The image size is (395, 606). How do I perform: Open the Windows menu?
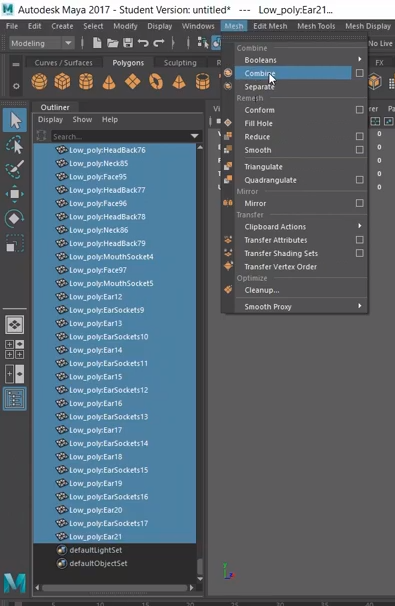[x=198, y=26]
